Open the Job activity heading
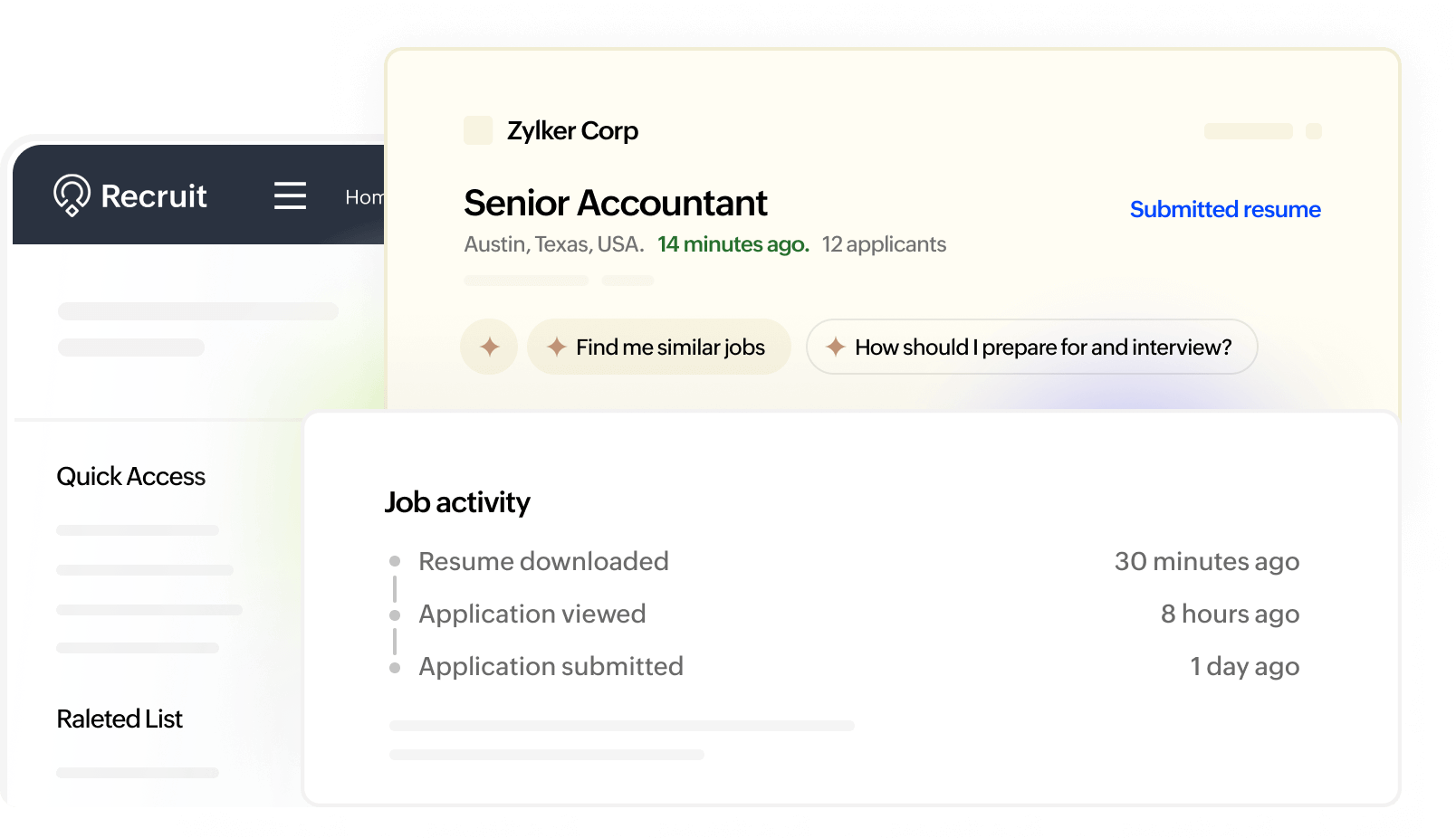 point(457,502)
